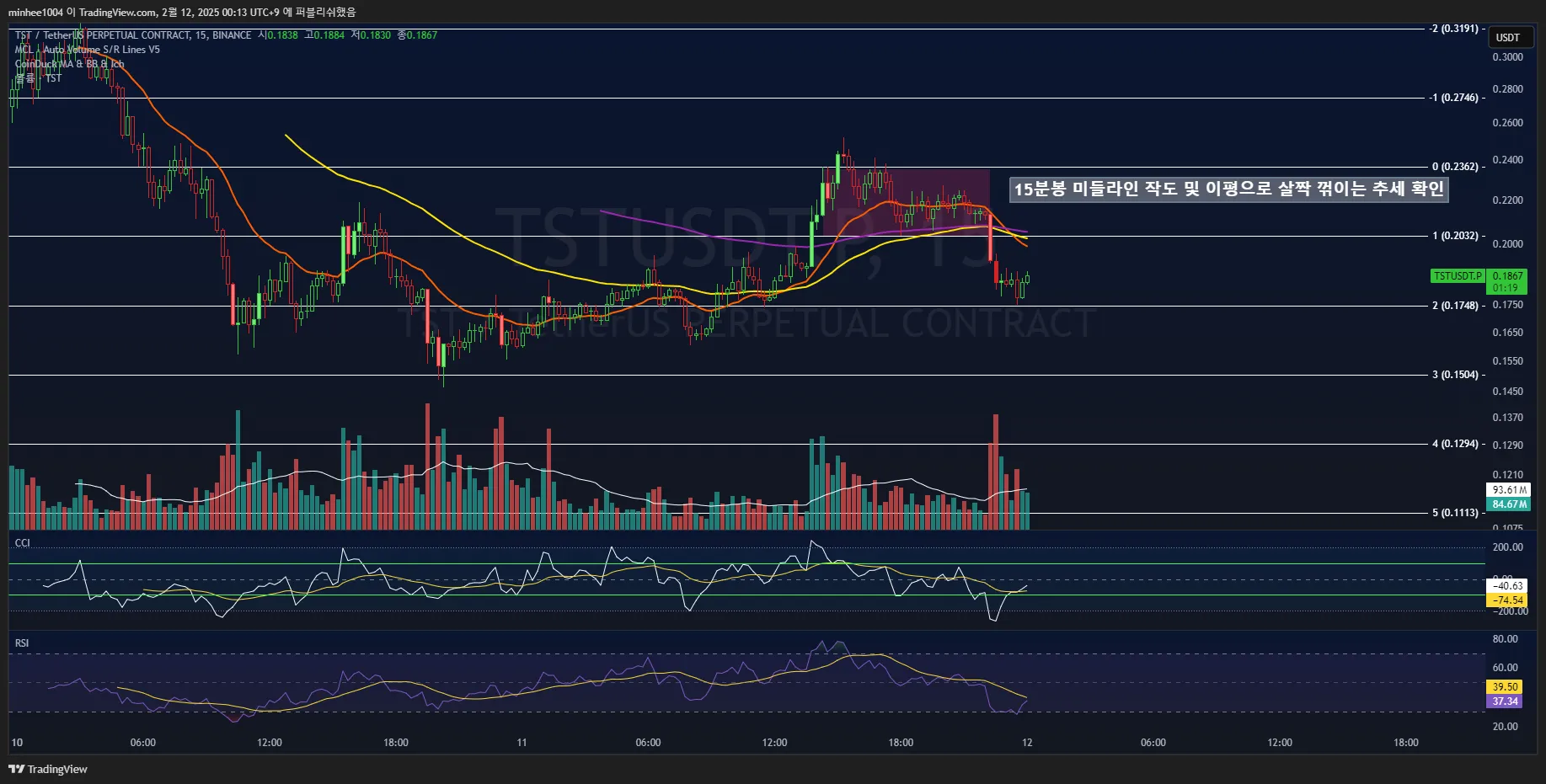Click the RSI indicator label

[x=22, y=643]
